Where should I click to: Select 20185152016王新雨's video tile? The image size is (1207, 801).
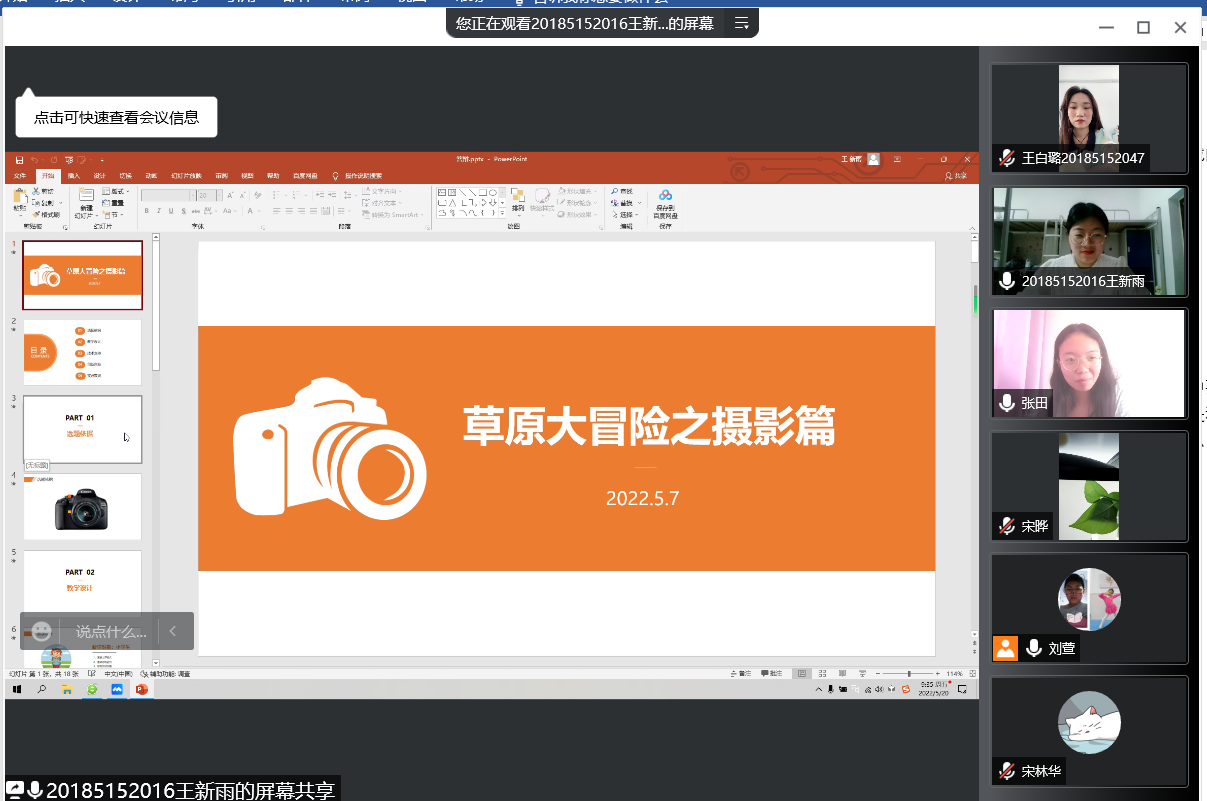(1089, 241)
